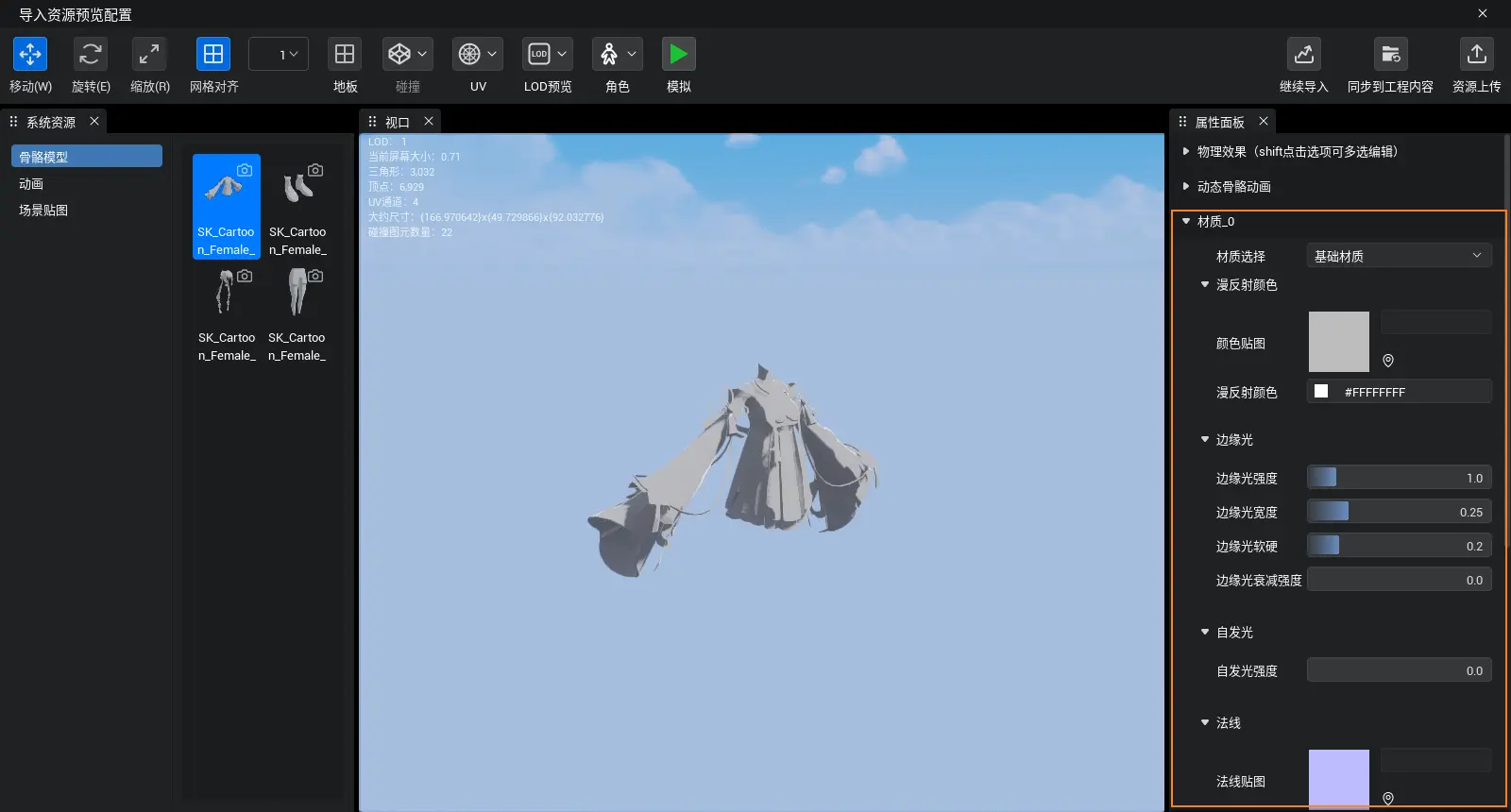Switch to the 系统资源 tab
1511x812 pixels.
[50, 122]
